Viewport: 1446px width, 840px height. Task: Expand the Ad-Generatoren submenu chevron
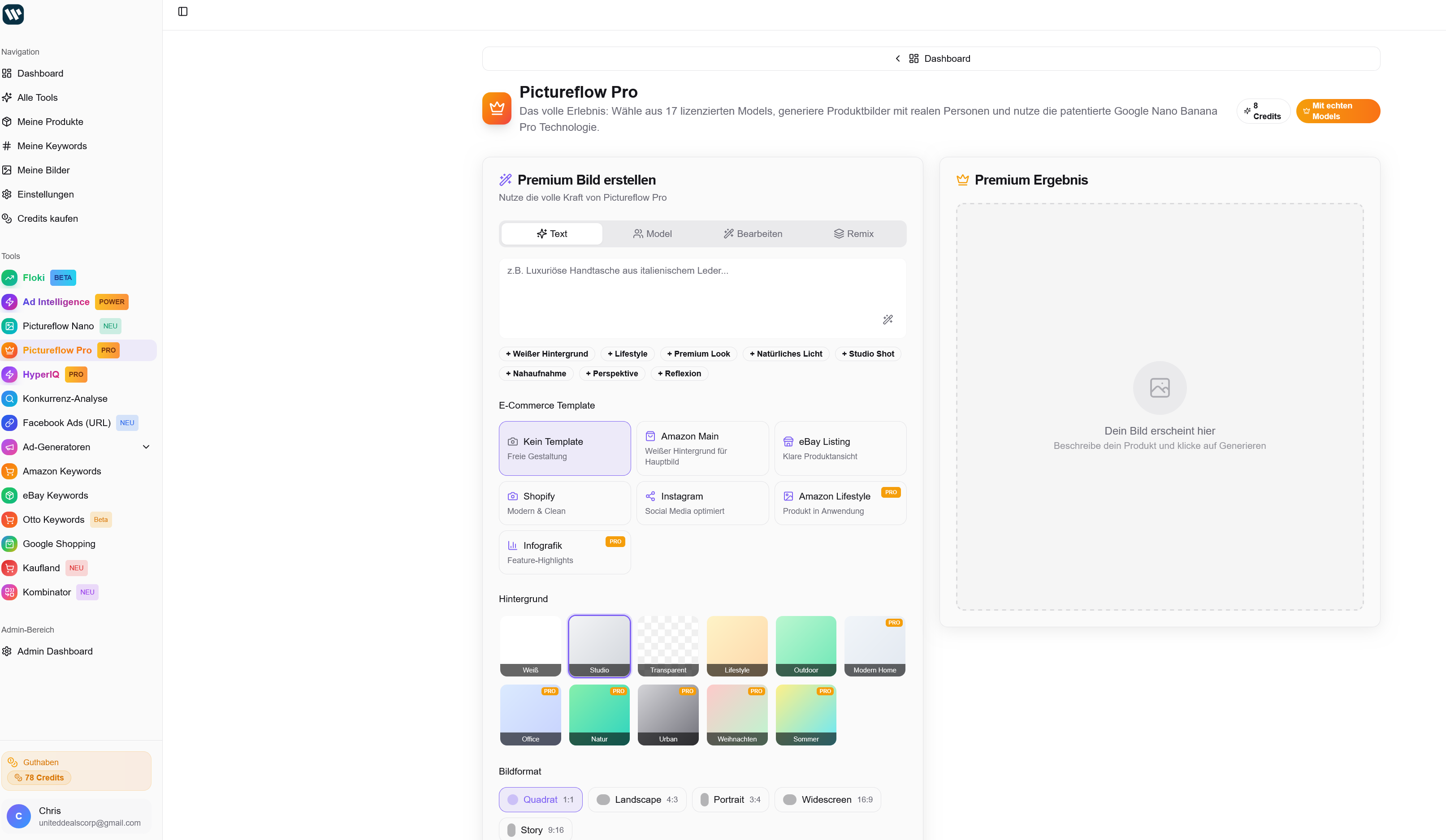(x=146, y=447)
